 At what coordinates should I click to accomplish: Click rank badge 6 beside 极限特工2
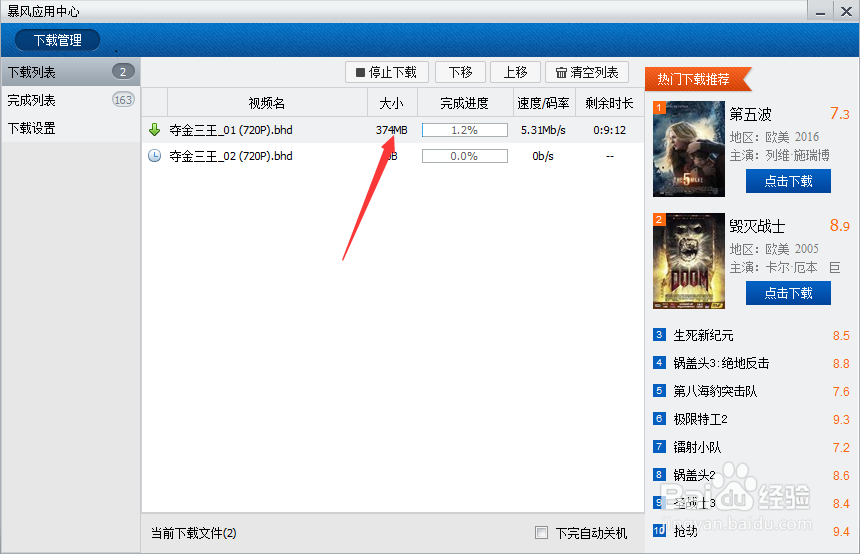pos(659,419)
